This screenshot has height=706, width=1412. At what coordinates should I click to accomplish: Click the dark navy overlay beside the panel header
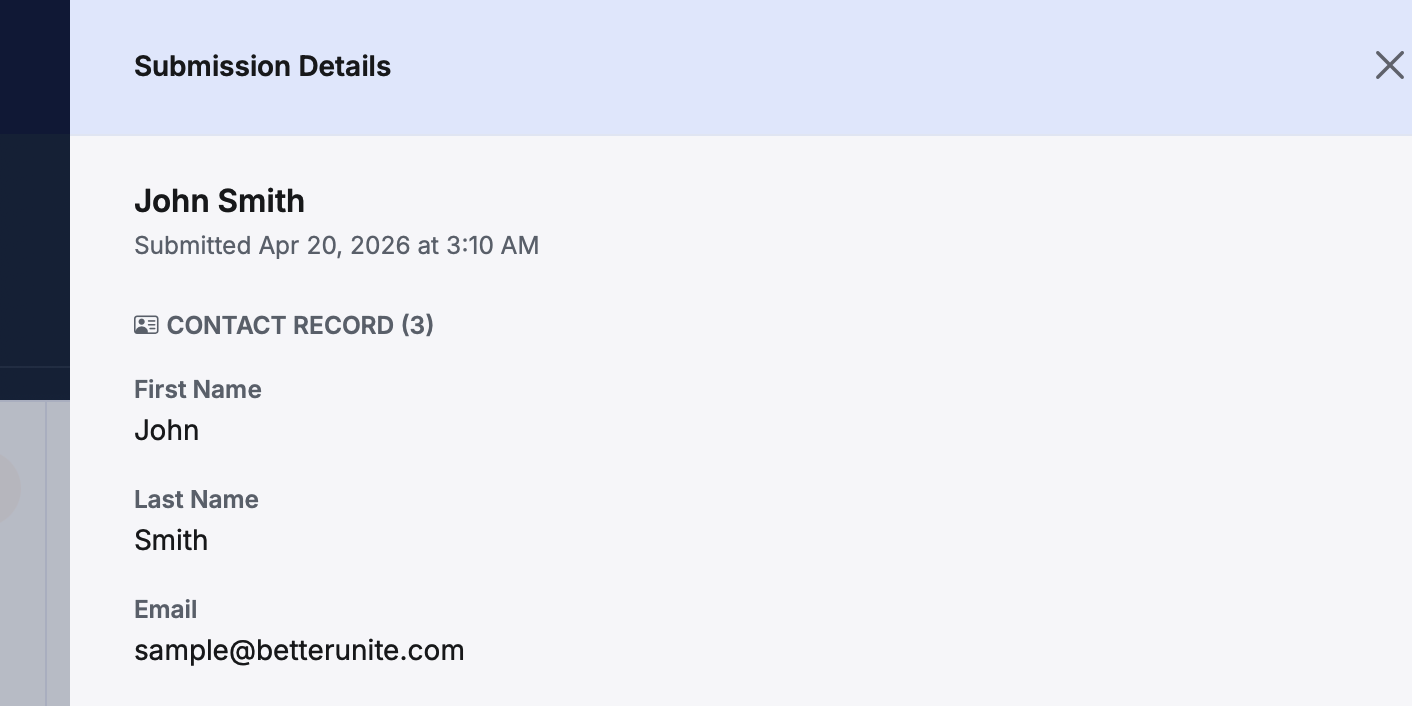[34, 66]
